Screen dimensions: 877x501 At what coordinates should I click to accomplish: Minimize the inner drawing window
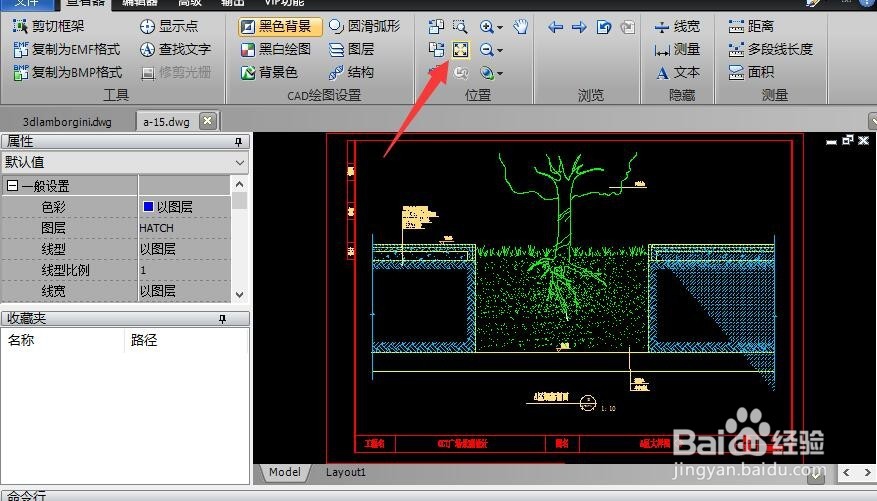(x=832, y=141)
